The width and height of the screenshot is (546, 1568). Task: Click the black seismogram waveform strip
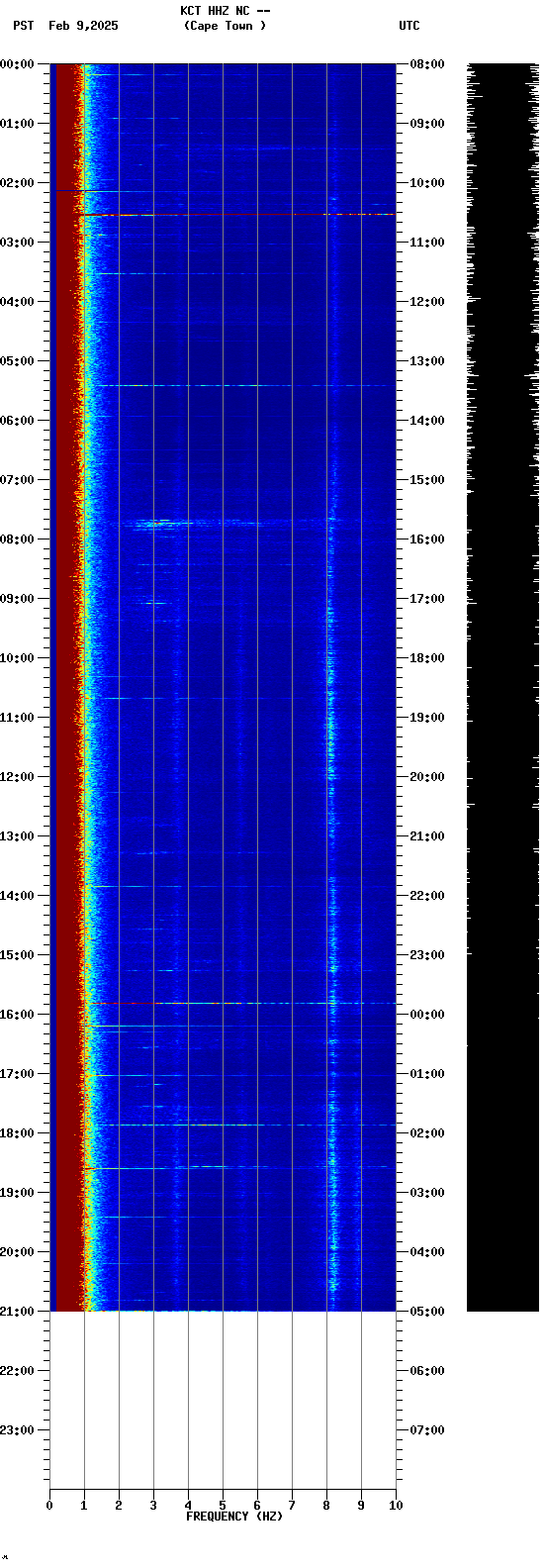click(x=503, y=688)
